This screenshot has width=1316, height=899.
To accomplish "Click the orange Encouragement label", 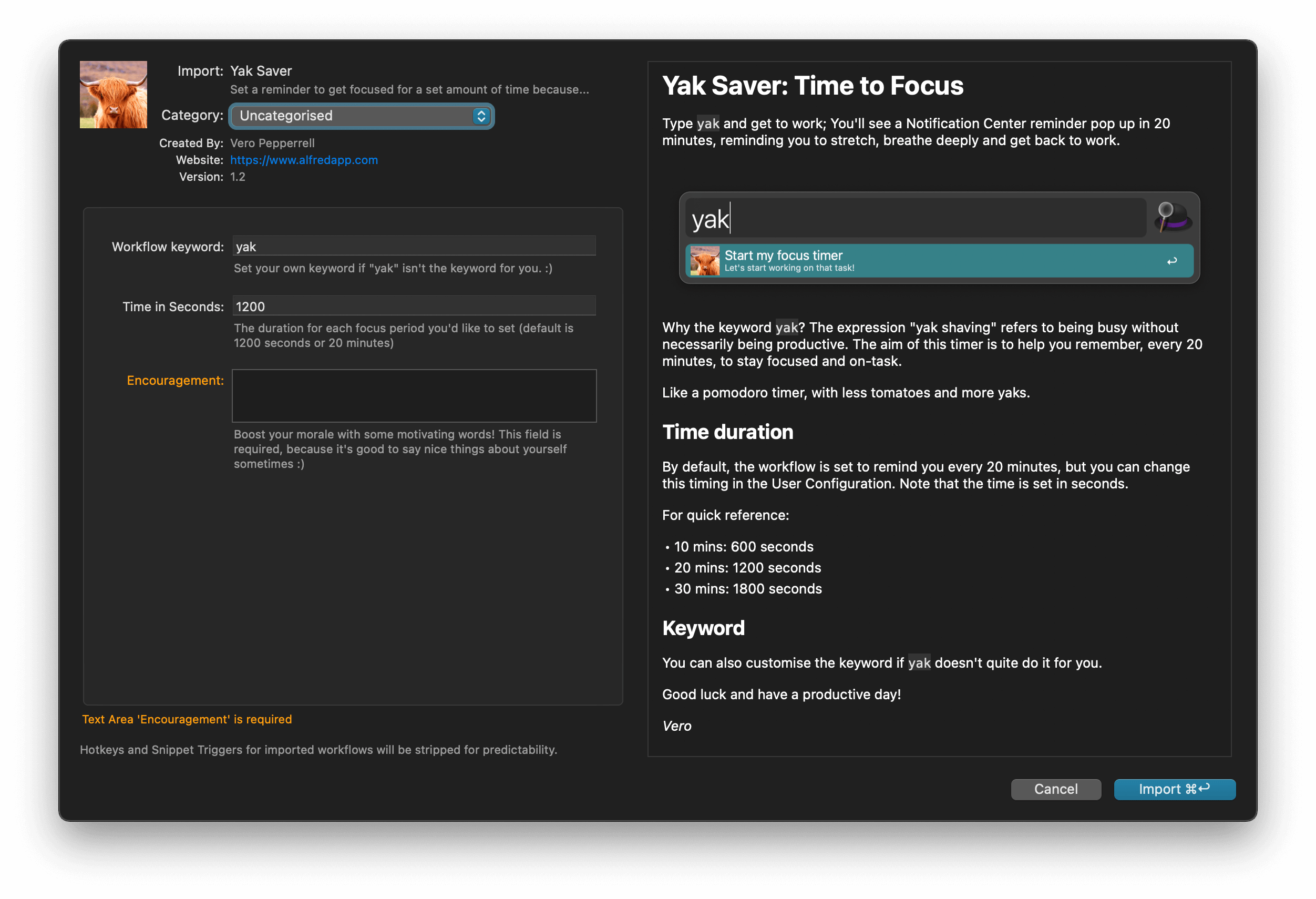I will 174,380.
